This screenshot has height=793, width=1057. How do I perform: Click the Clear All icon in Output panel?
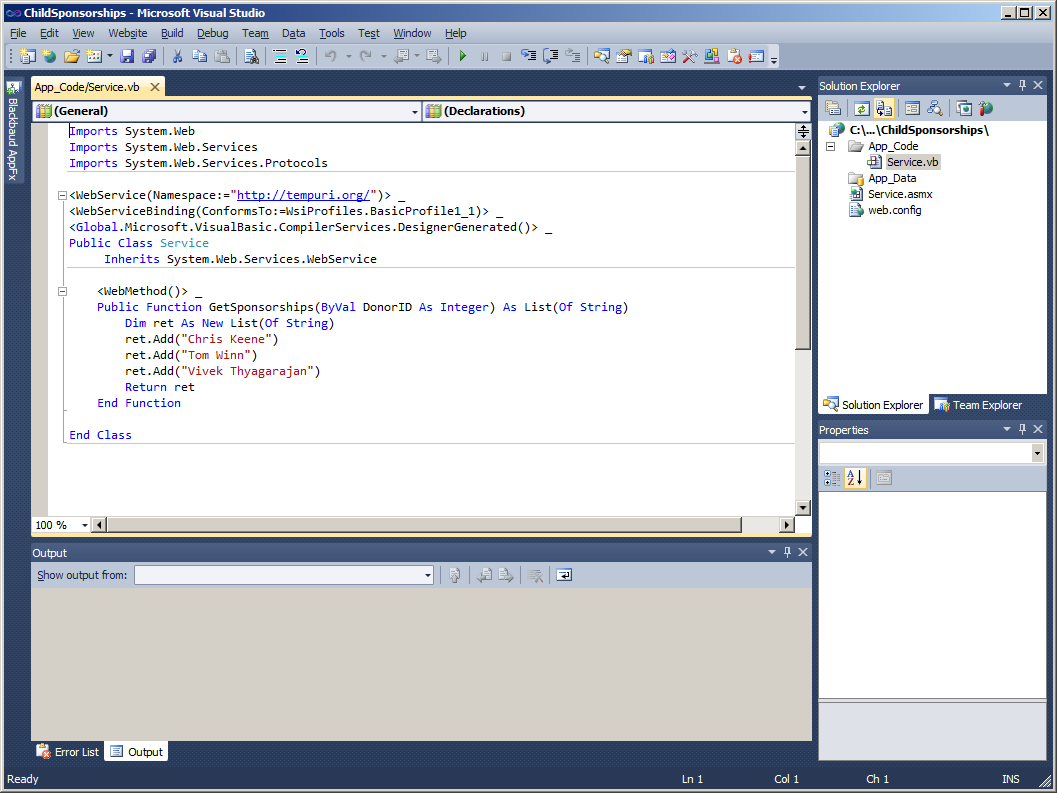coord(535,575)
